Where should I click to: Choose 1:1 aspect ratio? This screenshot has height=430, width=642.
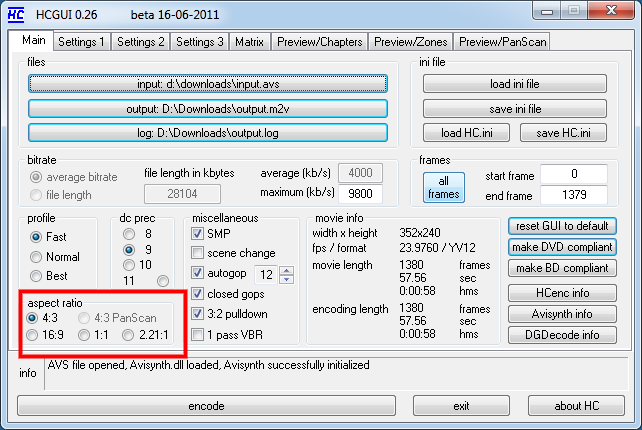84,335
